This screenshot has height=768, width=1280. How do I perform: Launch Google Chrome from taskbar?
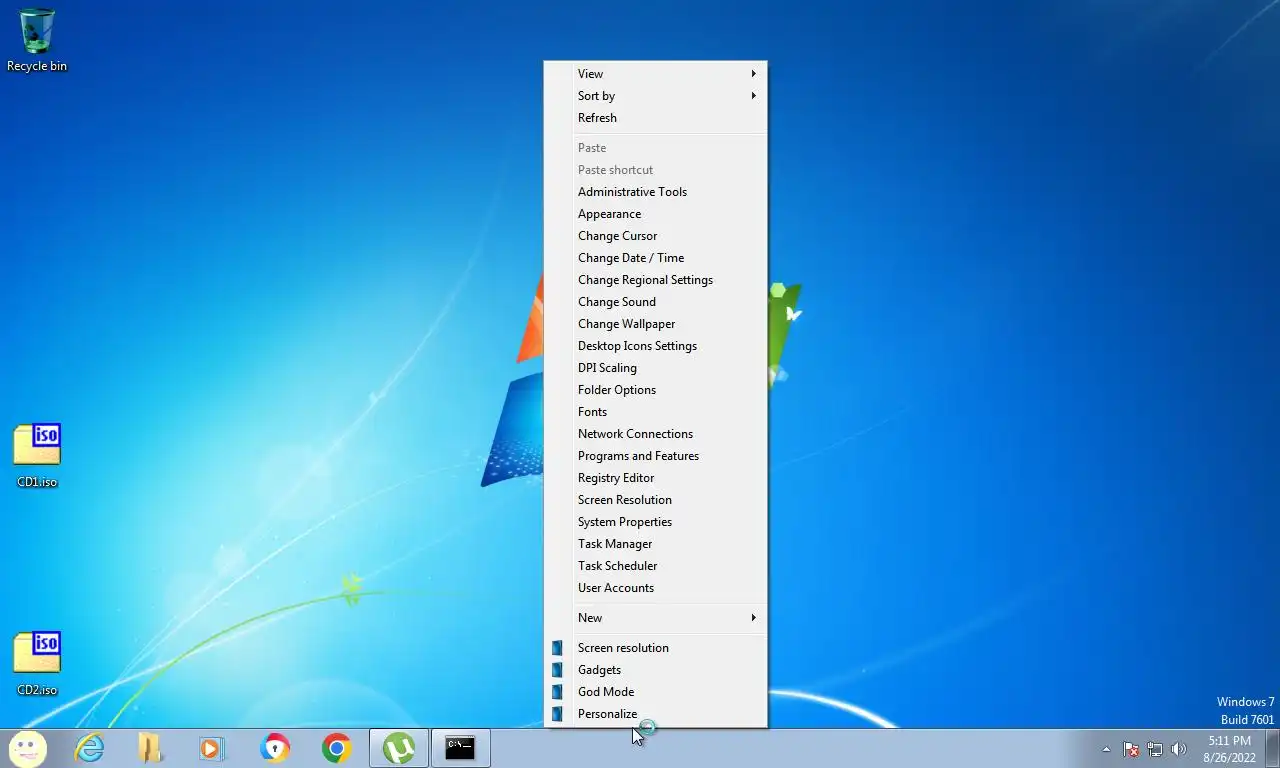(x=336, y=748)
